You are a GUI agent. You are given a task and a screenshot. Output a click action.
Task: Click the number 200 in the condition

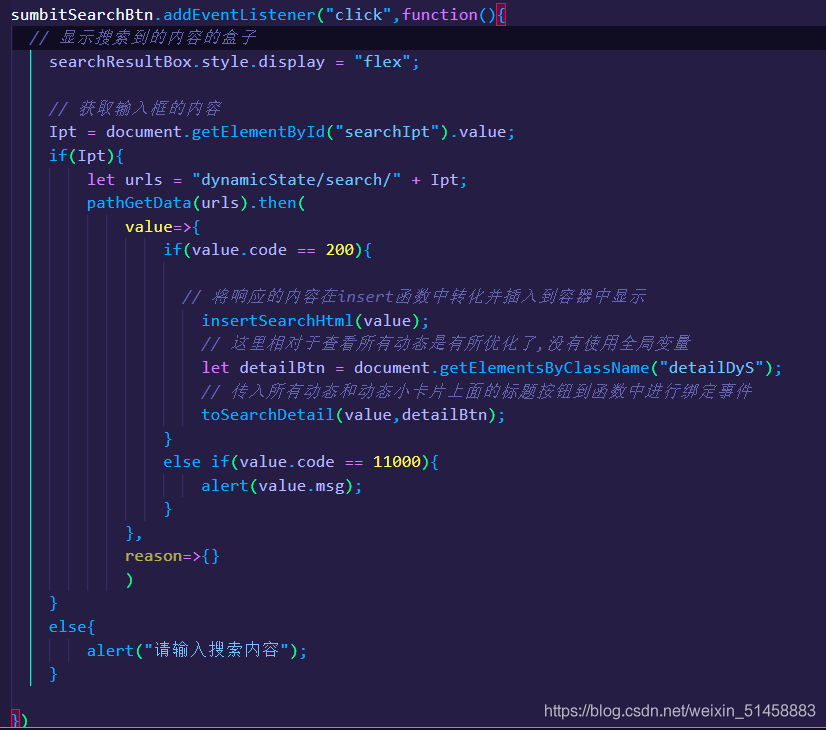pos(340,250)
